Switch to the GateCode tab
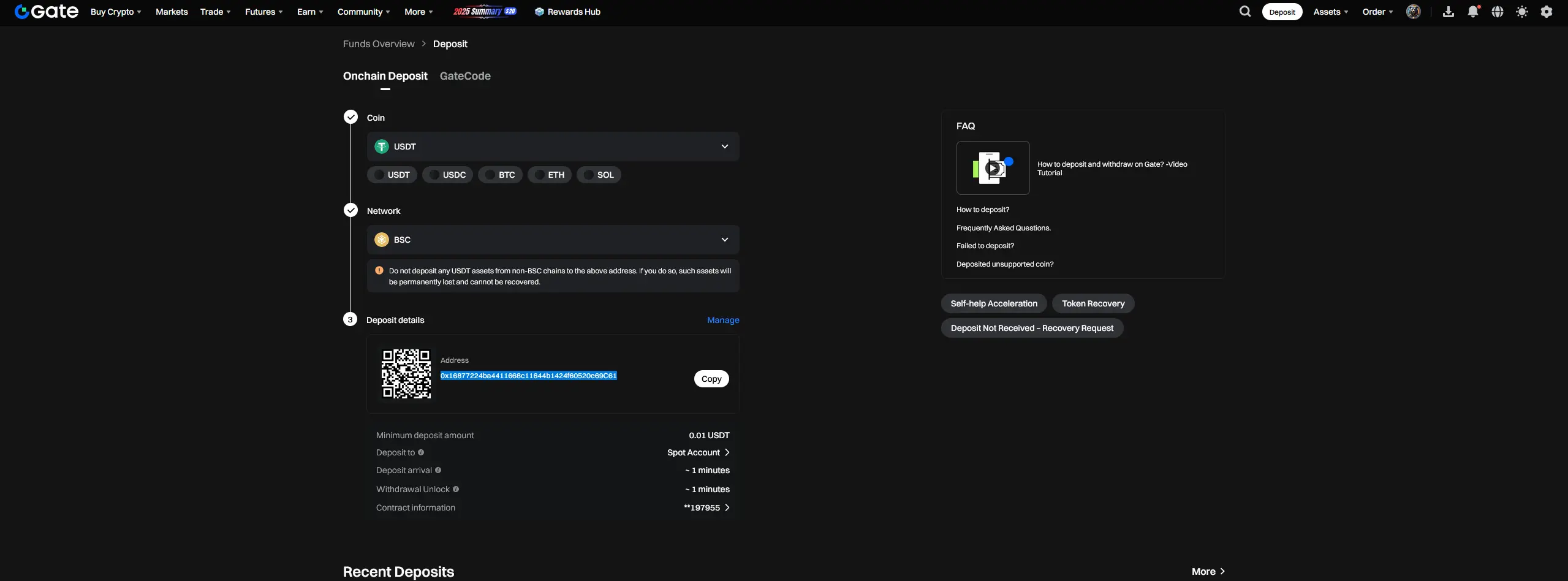The width and height of the screenshot is (1568, 581). 465,76
